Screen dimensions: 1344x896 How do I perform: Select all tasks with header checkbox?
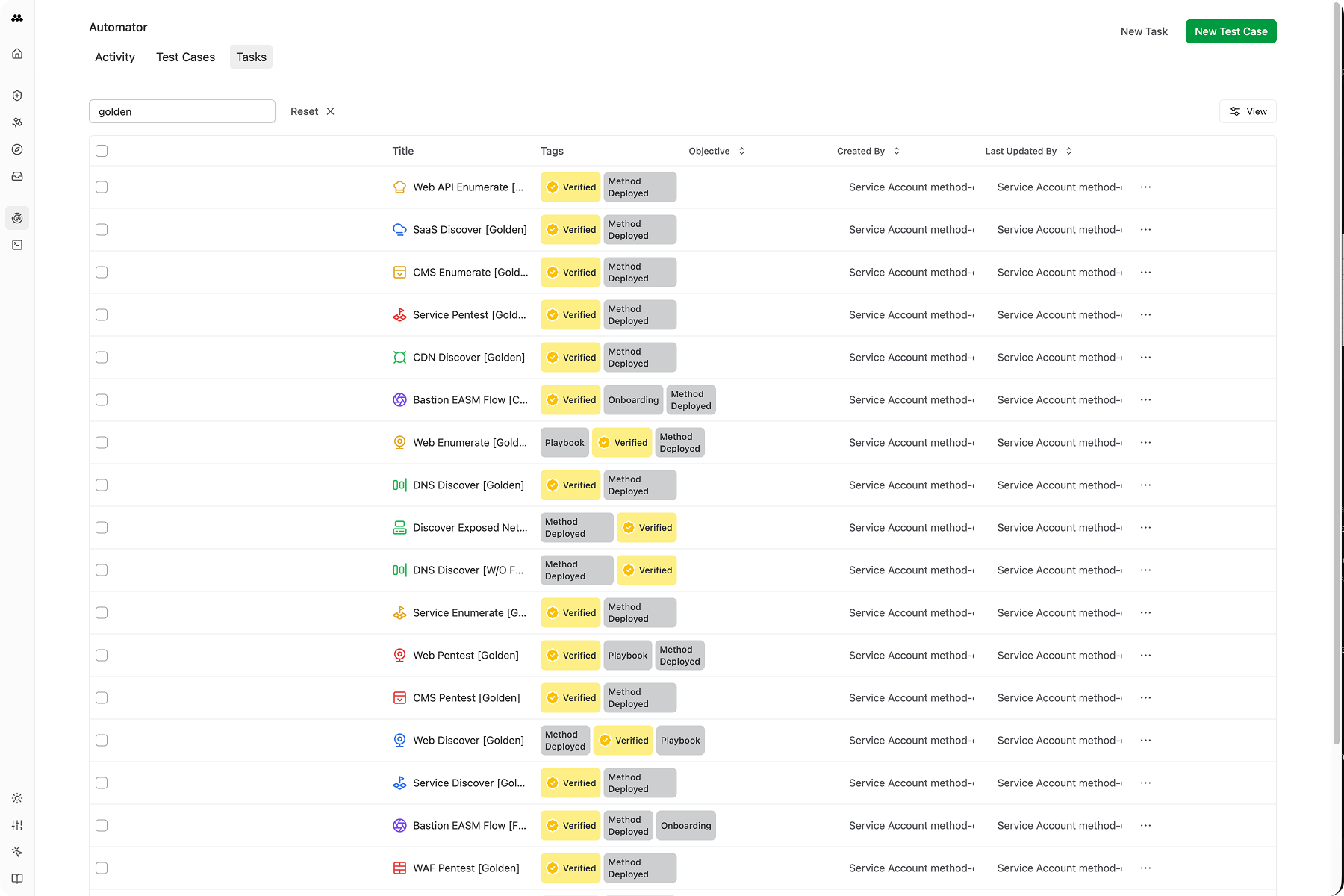tap(102, 151)
